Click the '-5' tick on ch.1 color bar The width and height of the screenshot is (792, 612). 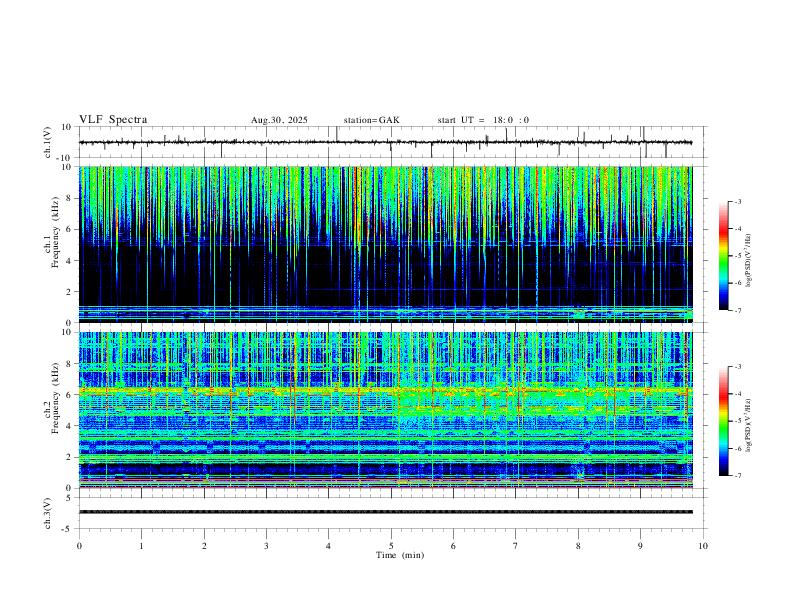point(738,256)
